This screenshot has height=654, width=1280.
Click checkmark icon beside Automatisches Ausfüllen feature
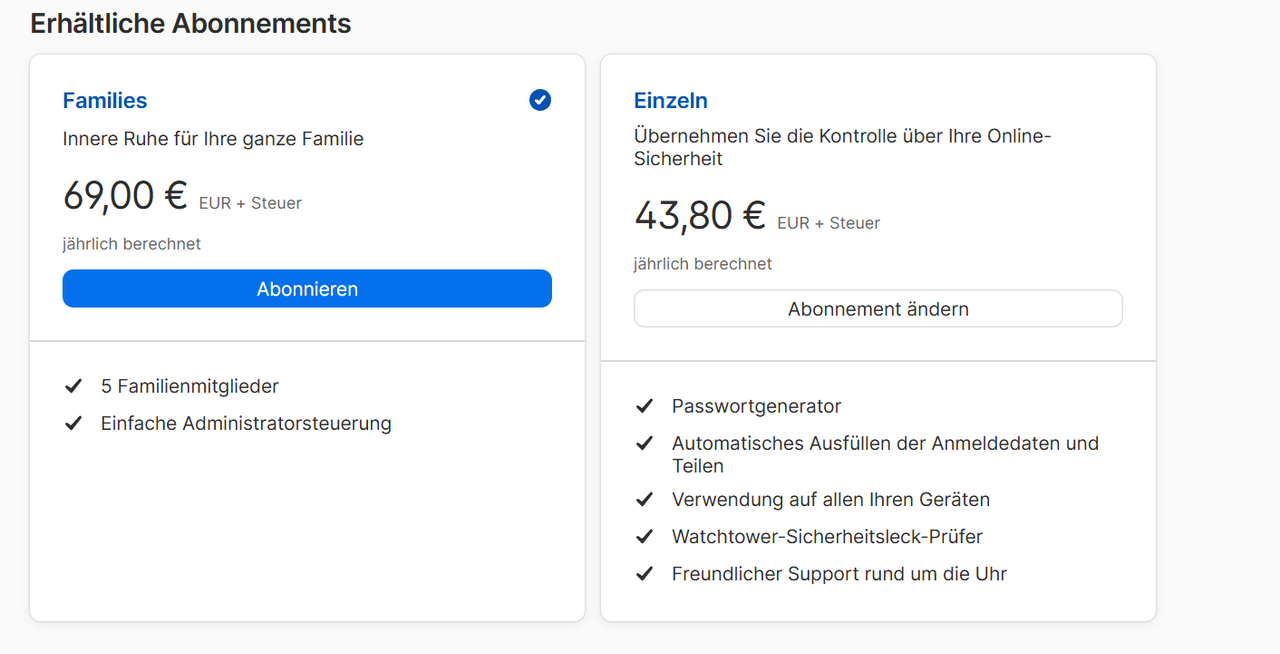[644, 443]
